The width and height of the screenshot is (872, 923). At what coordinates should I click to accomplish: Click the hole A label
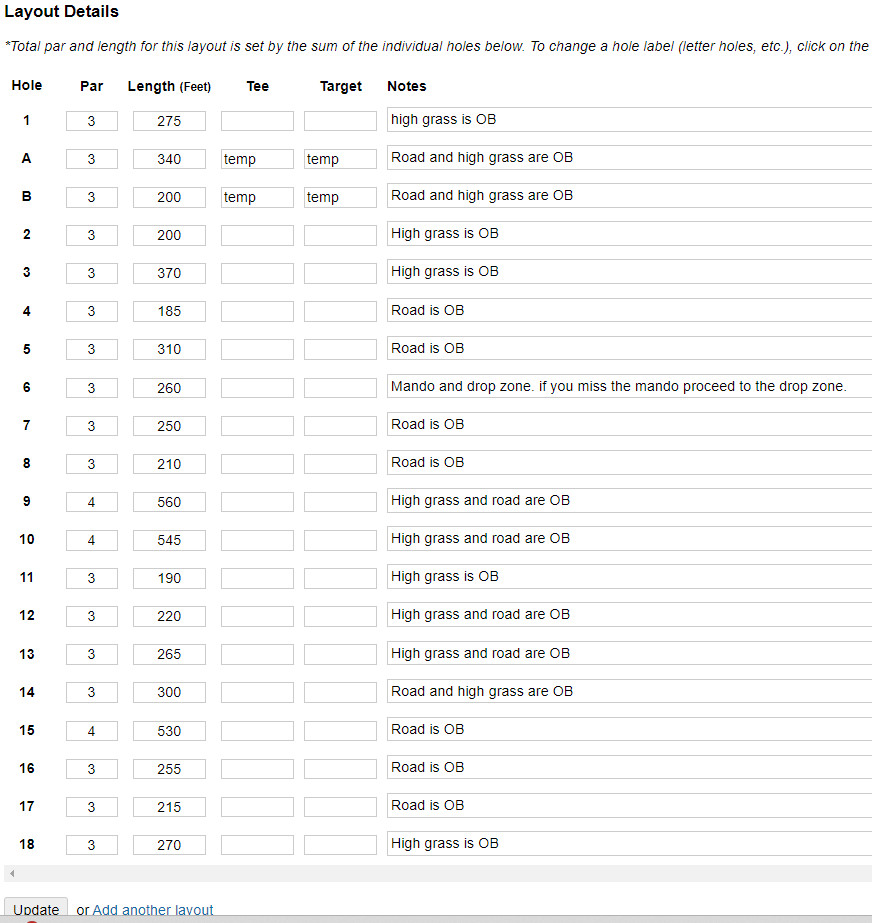(27, 158)
